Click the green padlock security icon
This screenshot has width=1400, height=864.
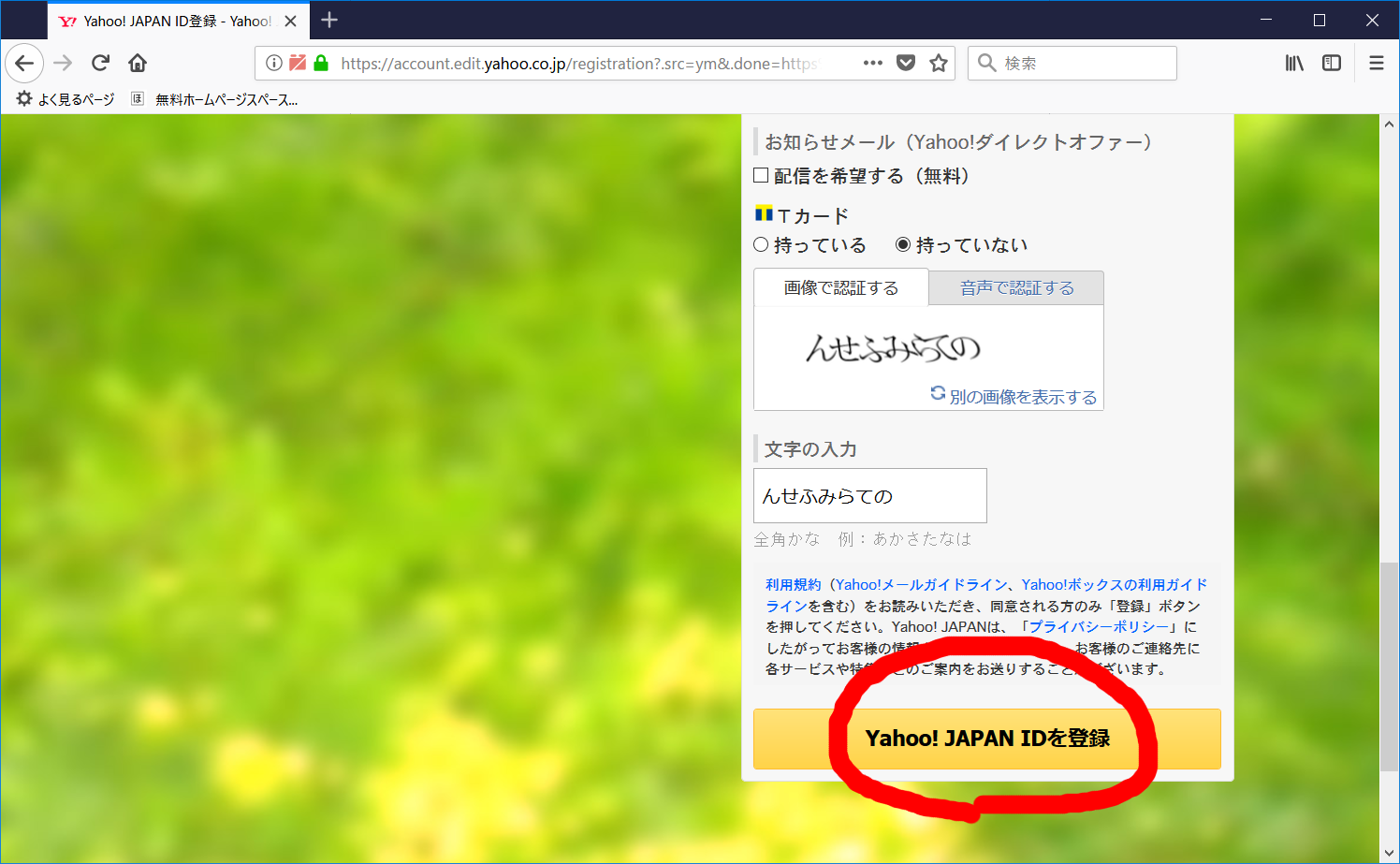tap(321, 63)
